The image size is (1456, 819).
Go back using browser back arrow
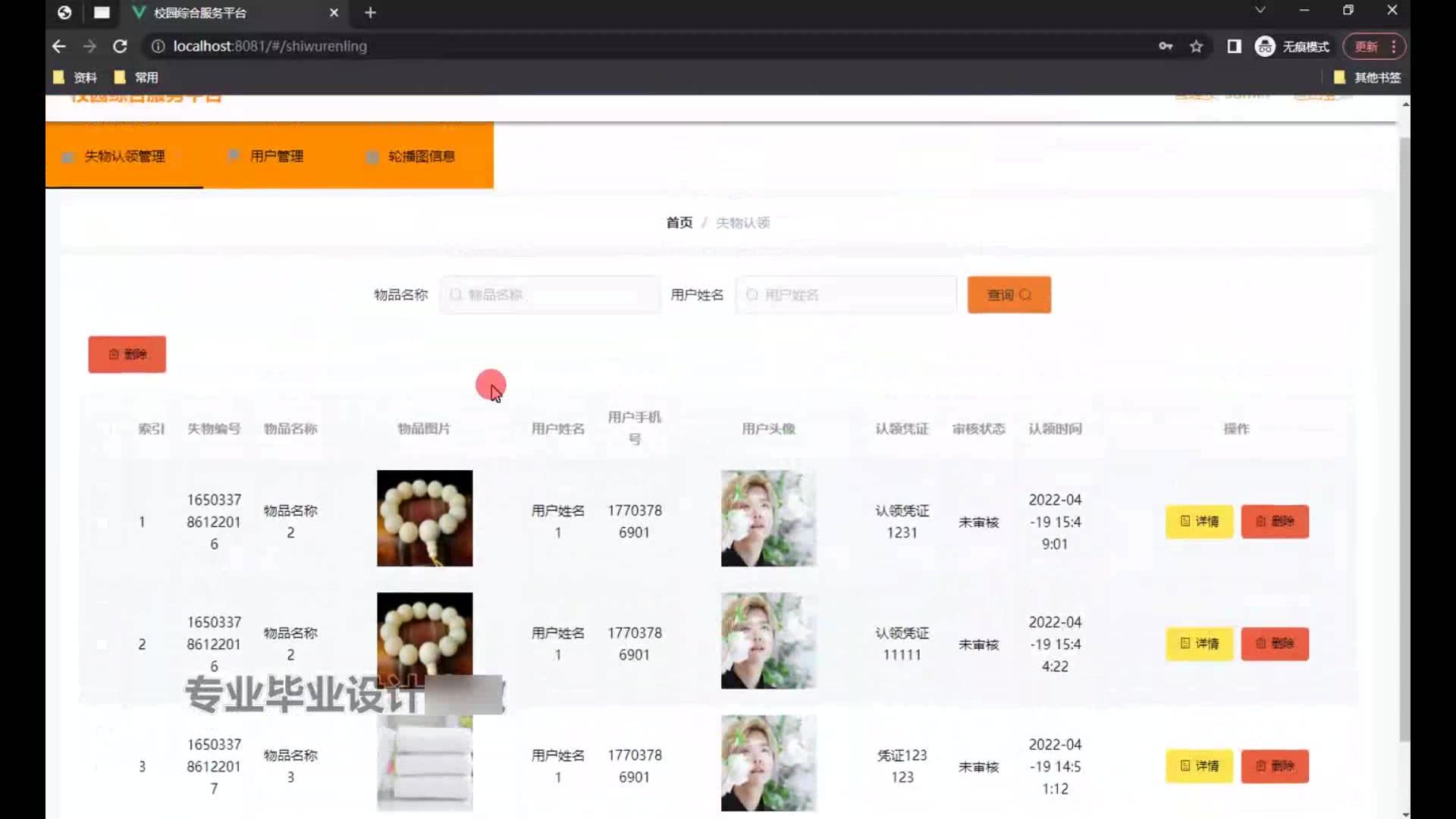pyautogui.click(x=58, y=46)
